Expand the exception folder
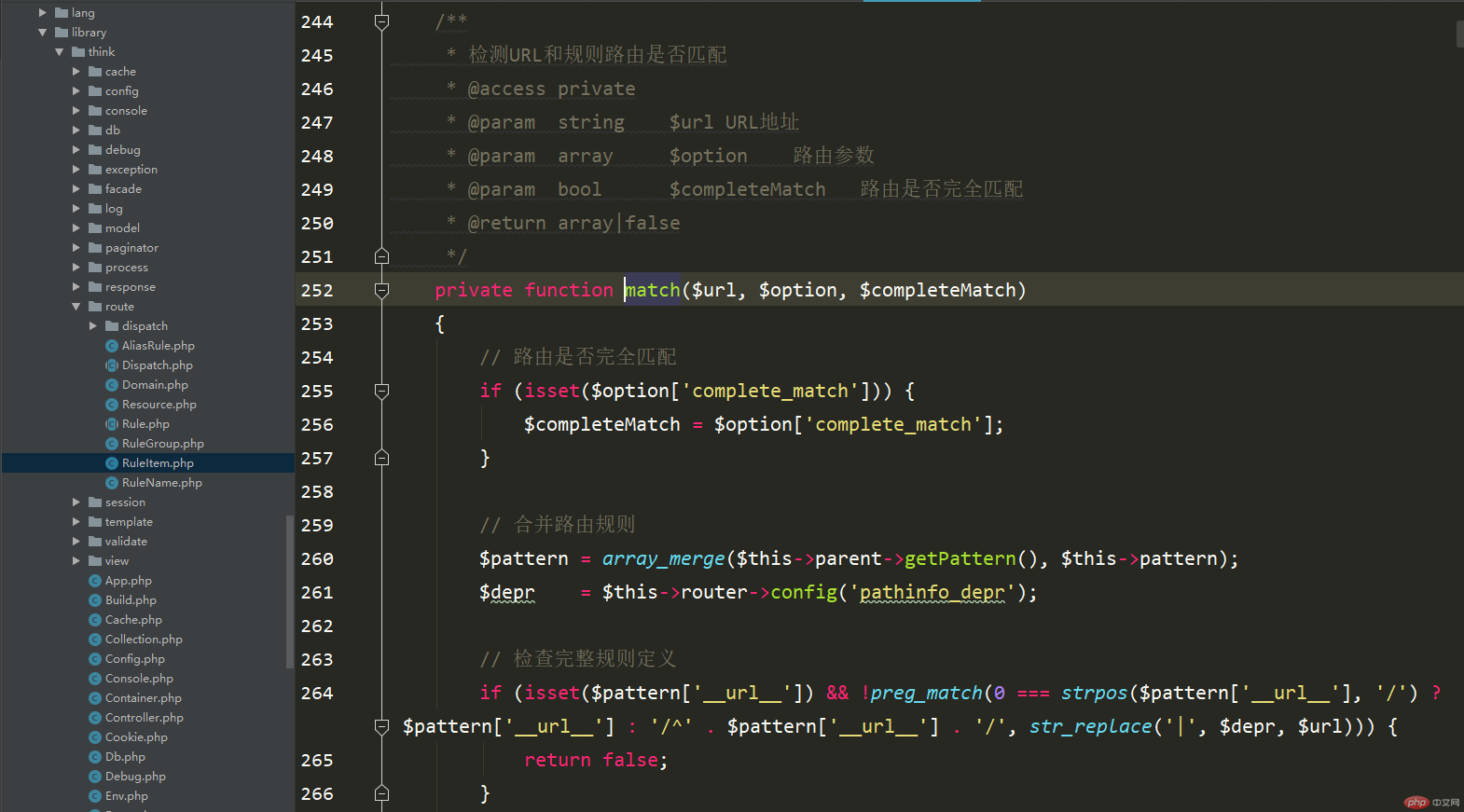Screen dimensions: 1464x812 [x=76, y=170]
